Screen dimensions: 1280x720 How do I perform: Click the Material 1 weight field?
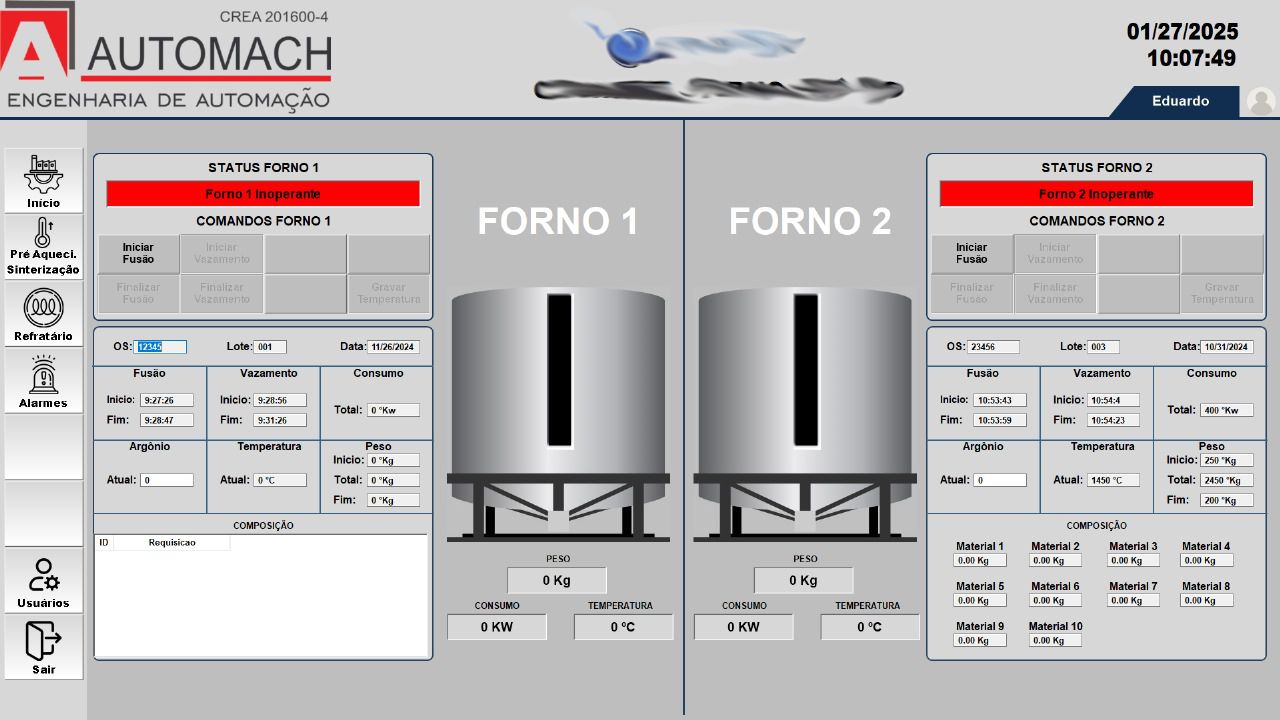(980, 561)
